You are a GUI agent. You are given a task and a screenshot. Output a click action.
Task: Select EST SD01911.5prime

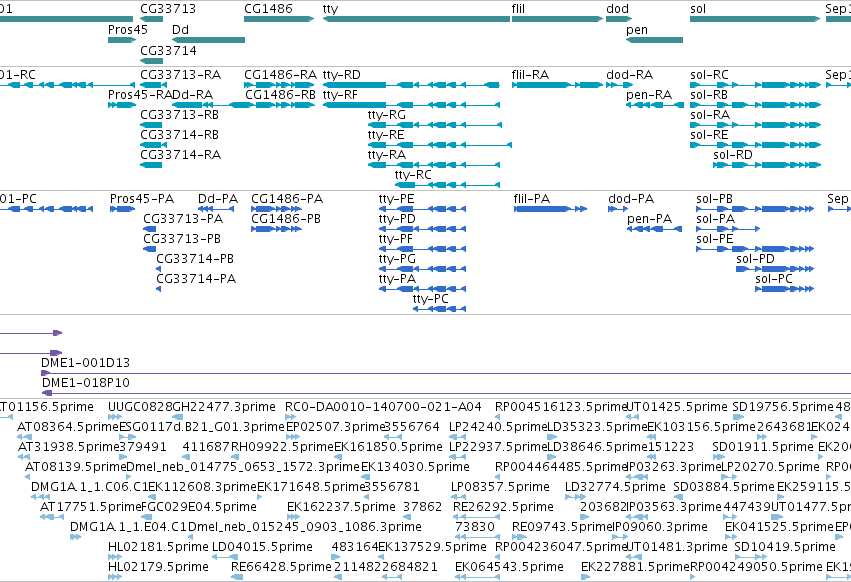[763, 447]
